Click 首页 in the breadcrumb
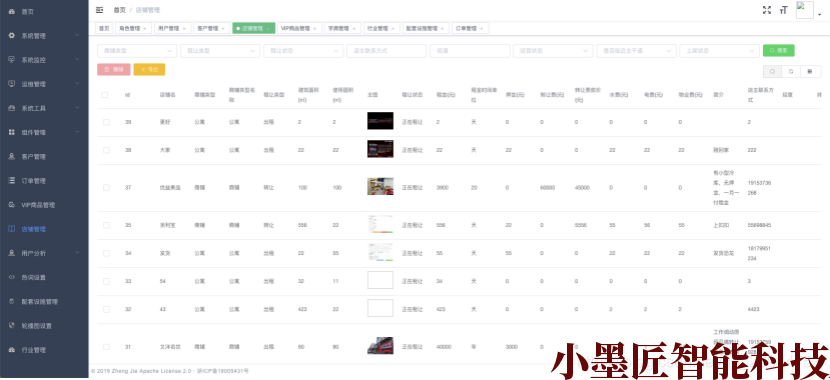 coord(120,10)
